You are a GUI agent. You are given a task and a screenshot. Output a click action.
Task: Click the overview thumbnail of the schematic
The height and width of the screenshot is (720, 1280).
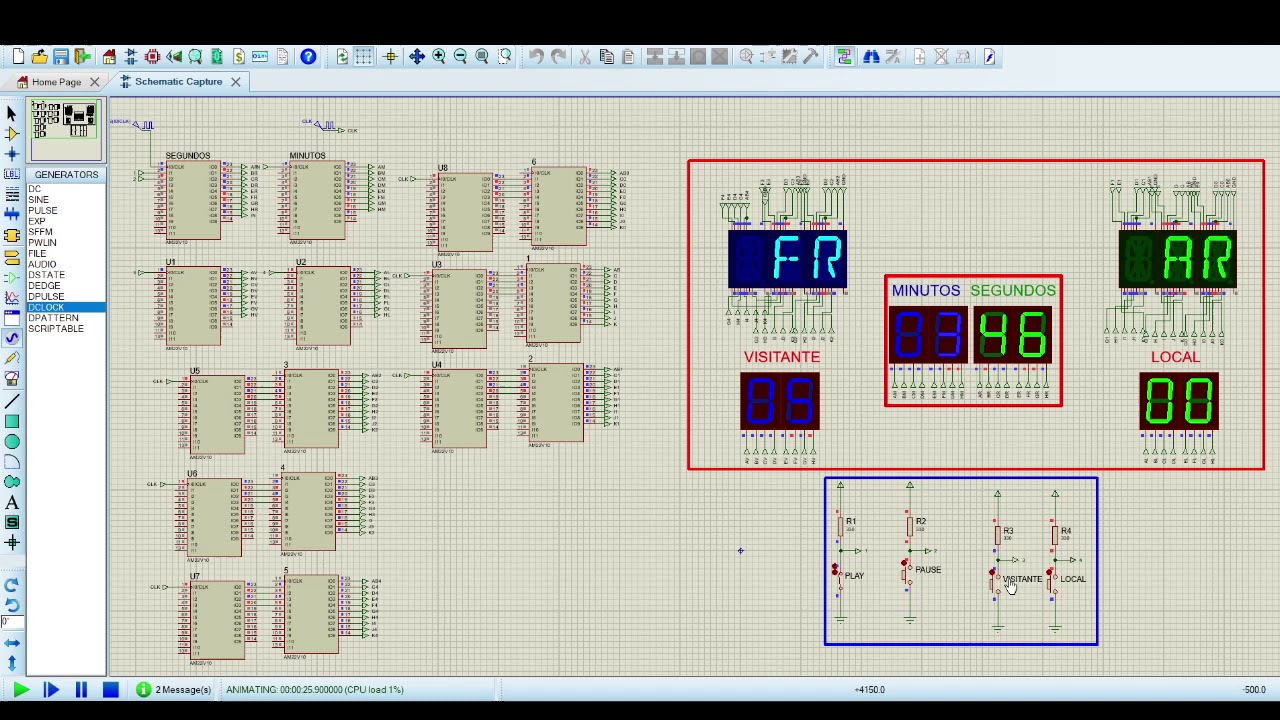tap(66, 131)
